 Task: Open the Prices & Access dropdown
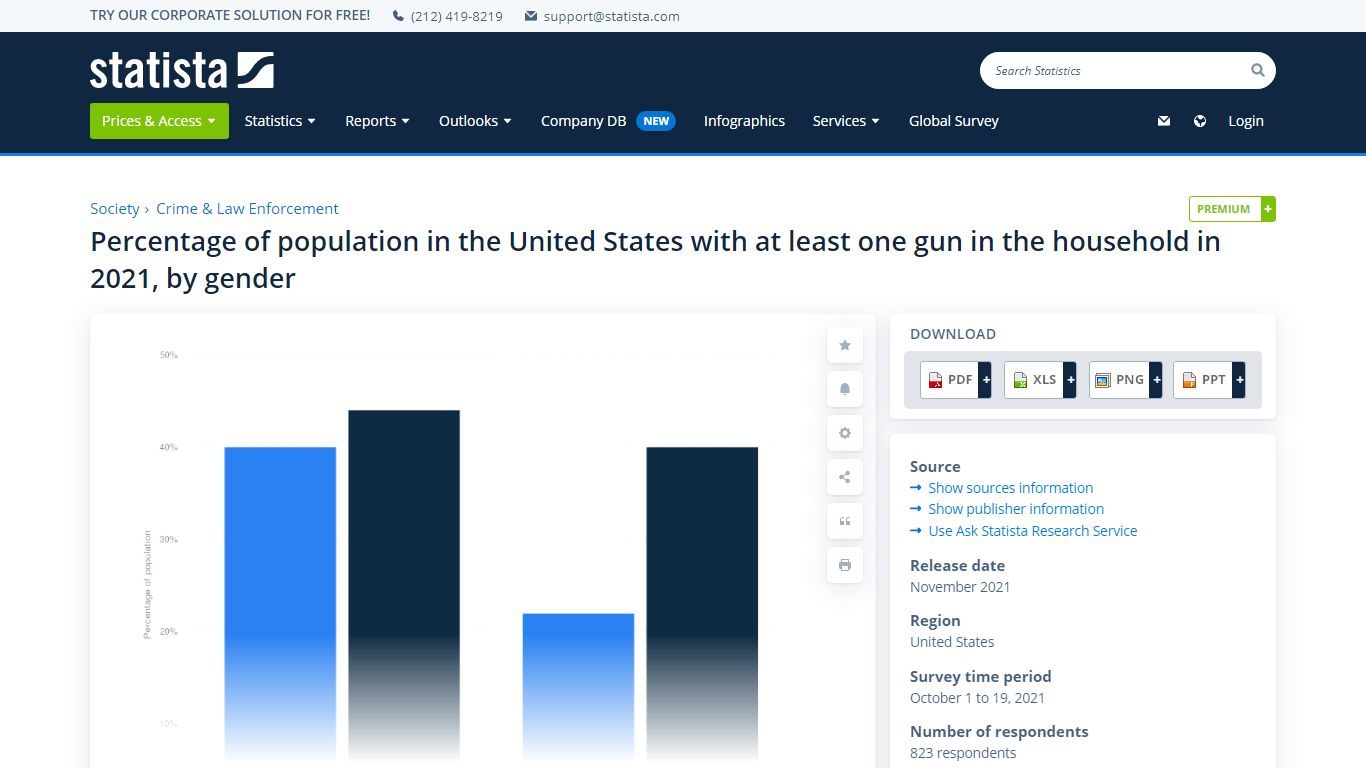point(159,121)
